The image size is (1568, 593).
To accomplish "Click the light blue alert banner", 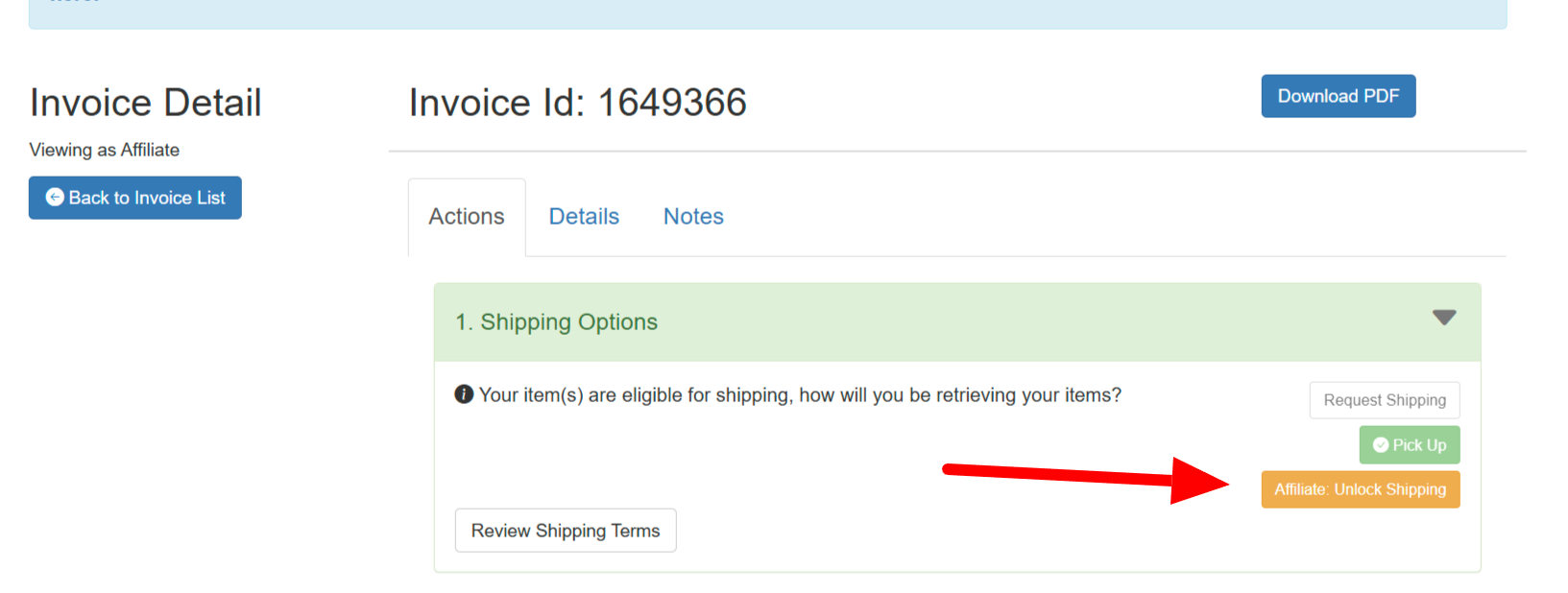I will (767, 12).
